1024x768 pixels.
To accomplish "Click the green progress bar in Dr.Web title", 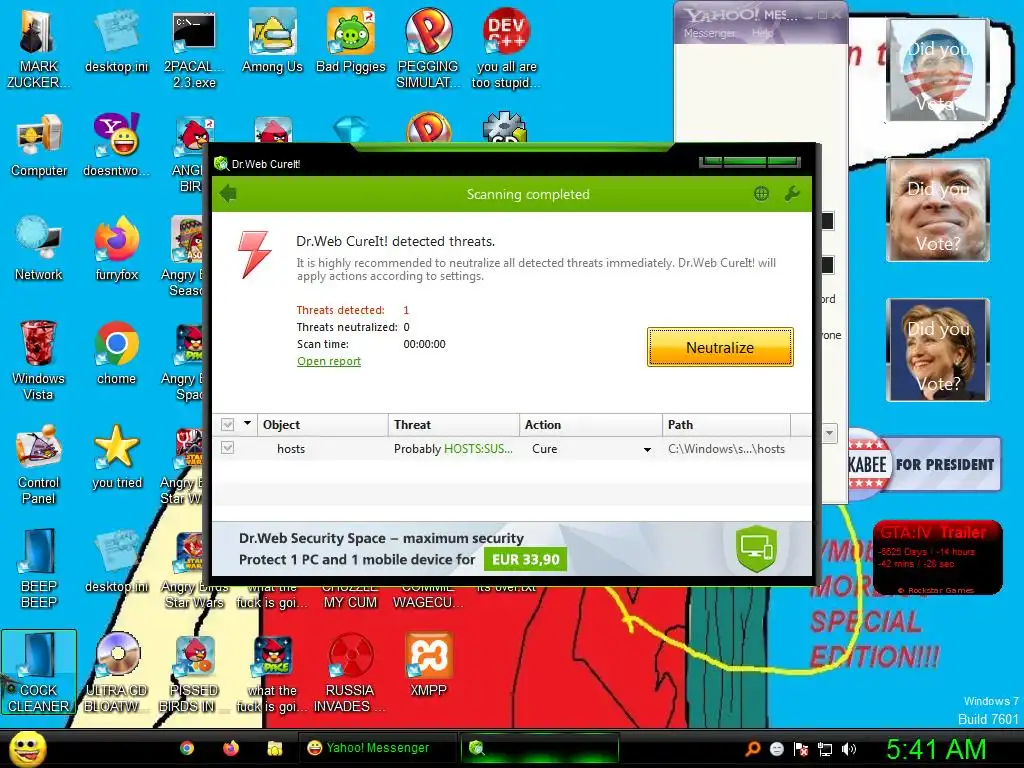I will click(x=750, y=161).
